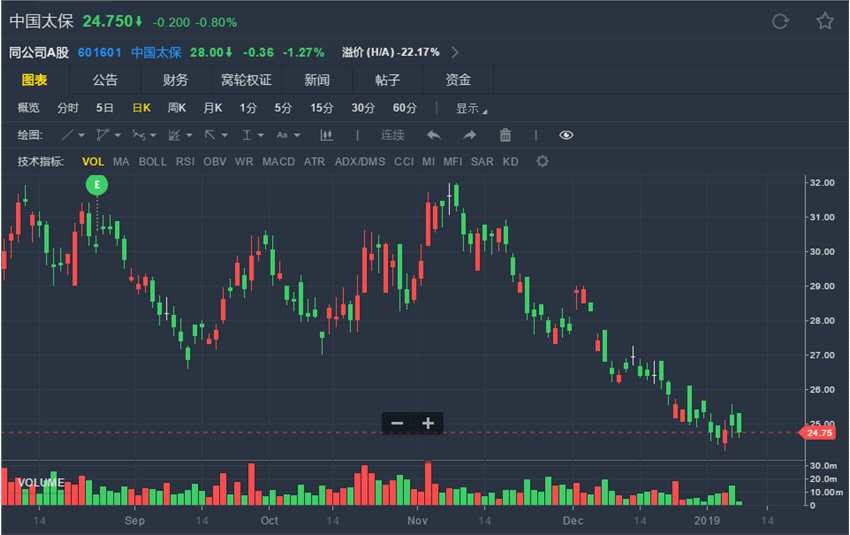Select the line drawing tool
Screen dimensions: 850x535
[67, 135]
